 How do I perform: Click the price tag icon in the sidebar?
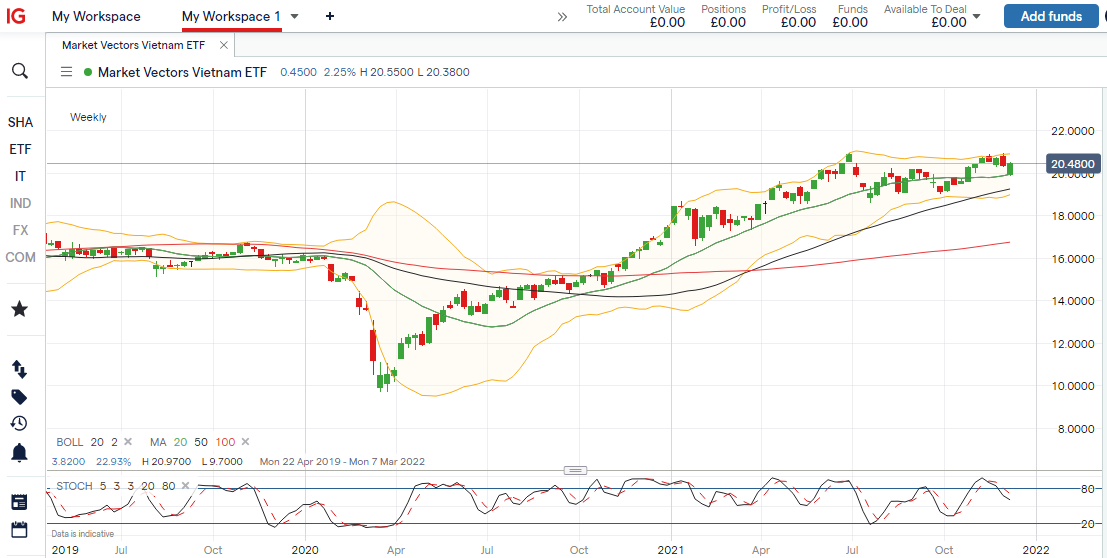tap(19, 397)
